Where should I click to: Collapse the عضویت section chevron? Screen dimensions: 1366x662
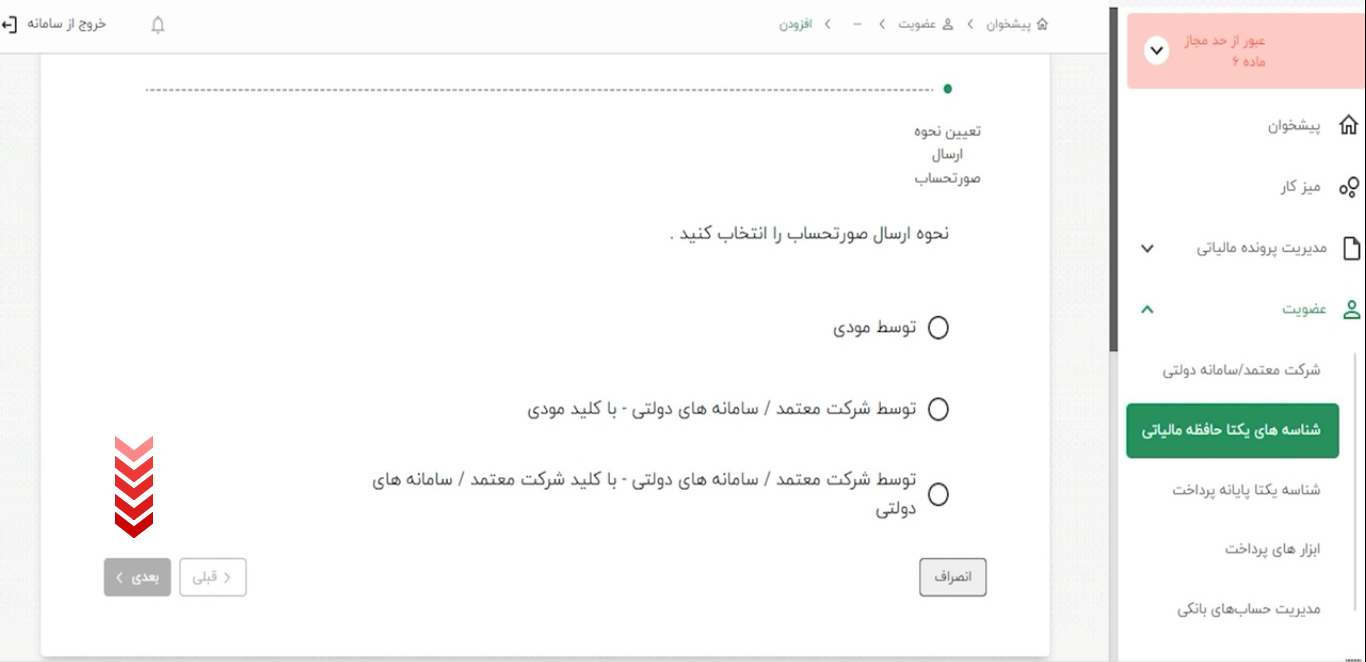point(1147,310)
